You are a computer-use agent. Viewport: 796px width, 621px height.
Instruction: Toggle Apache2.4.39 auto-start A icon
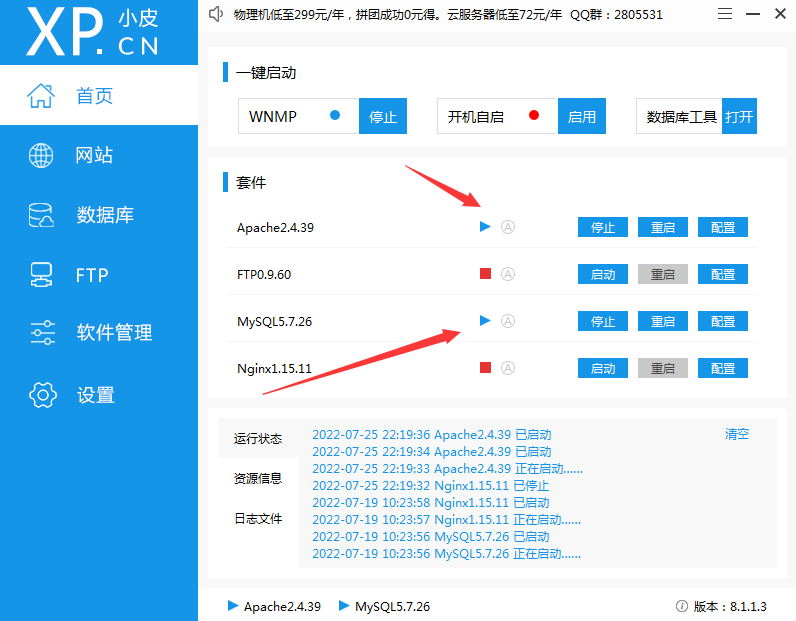508,227
